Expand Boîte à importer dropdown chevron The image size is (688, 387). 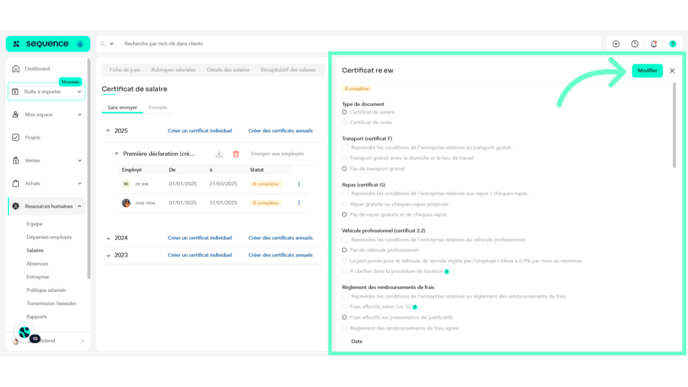(79, 92)
